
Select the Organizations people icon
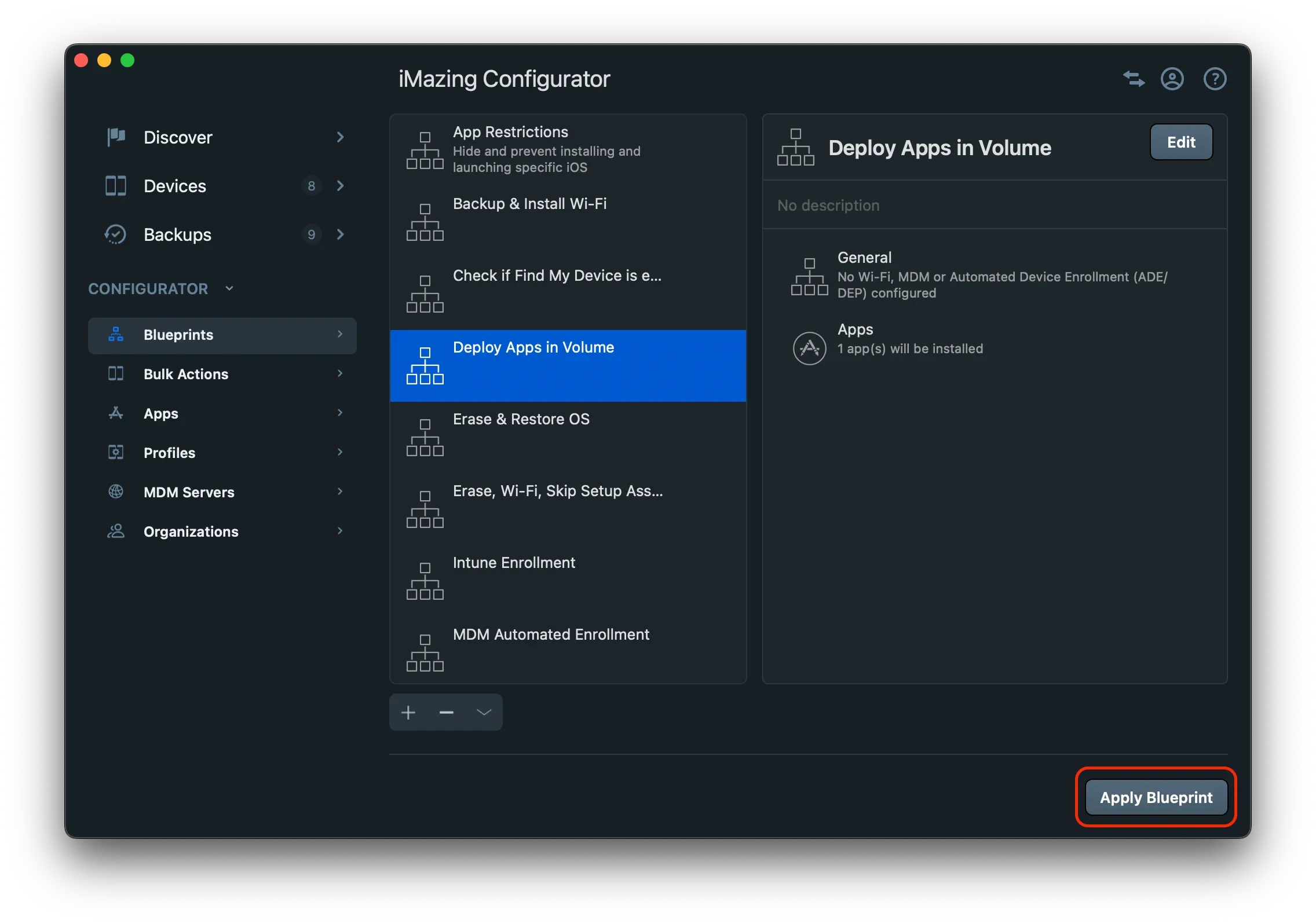coord(115,531)
